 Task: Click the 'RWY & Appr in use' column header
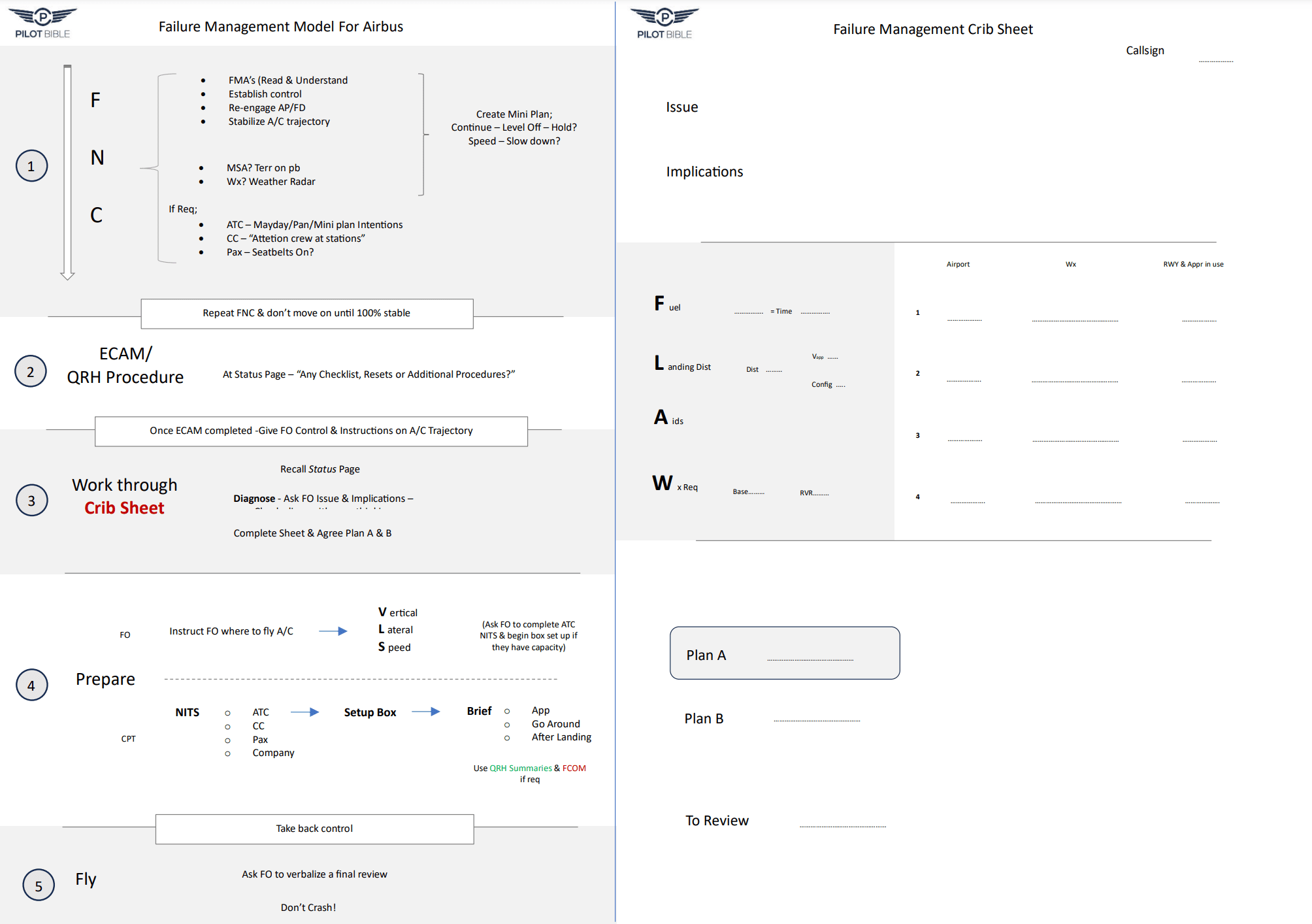[1193, 264]
